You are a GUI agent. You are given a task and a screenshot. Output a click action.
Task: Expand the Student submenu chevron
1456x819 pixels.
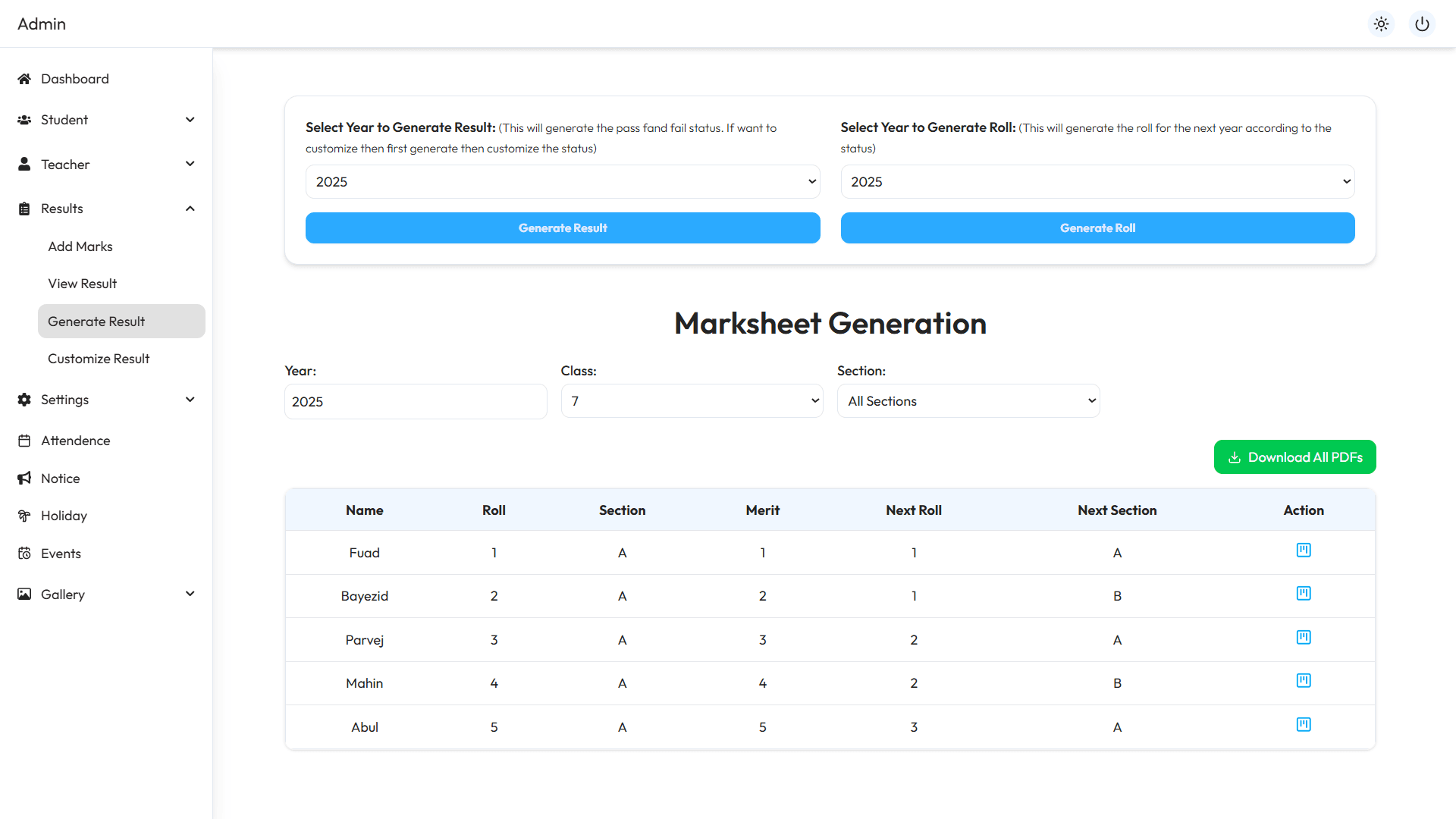(x=190, y=120)
